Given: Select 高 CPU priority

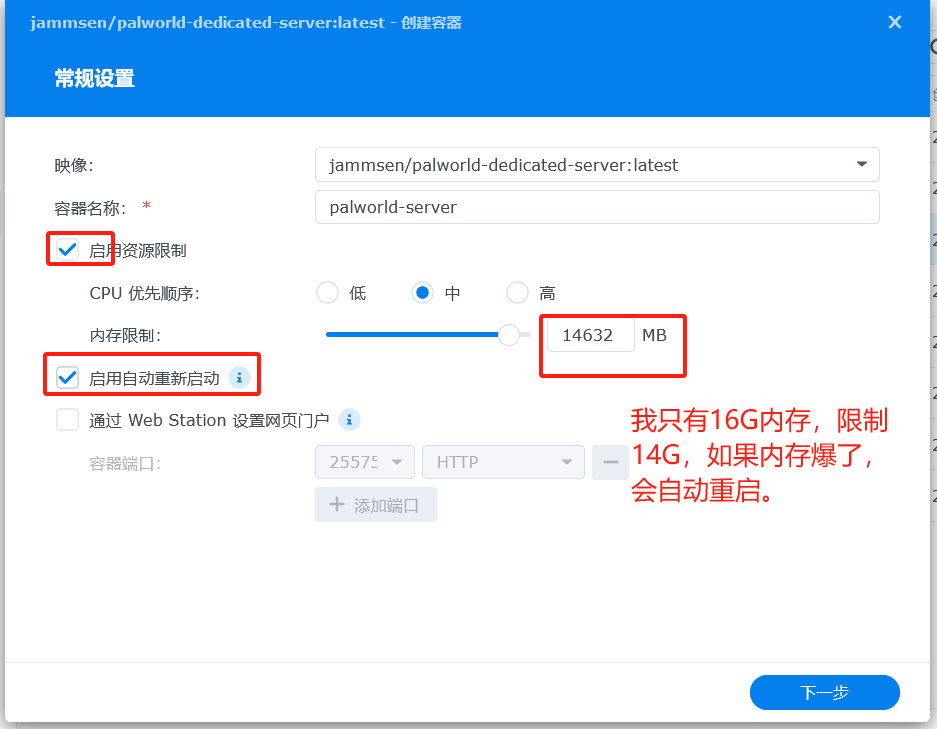Looking at the screenshot, I should pos(517,293).
